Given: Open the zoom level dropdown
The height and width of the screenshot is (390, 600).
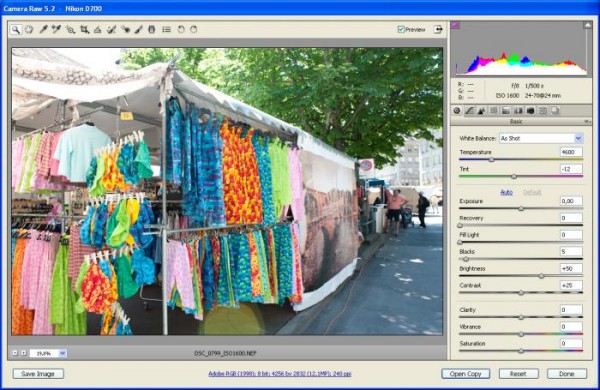Looking at the screenshot, I should (62, 353).
